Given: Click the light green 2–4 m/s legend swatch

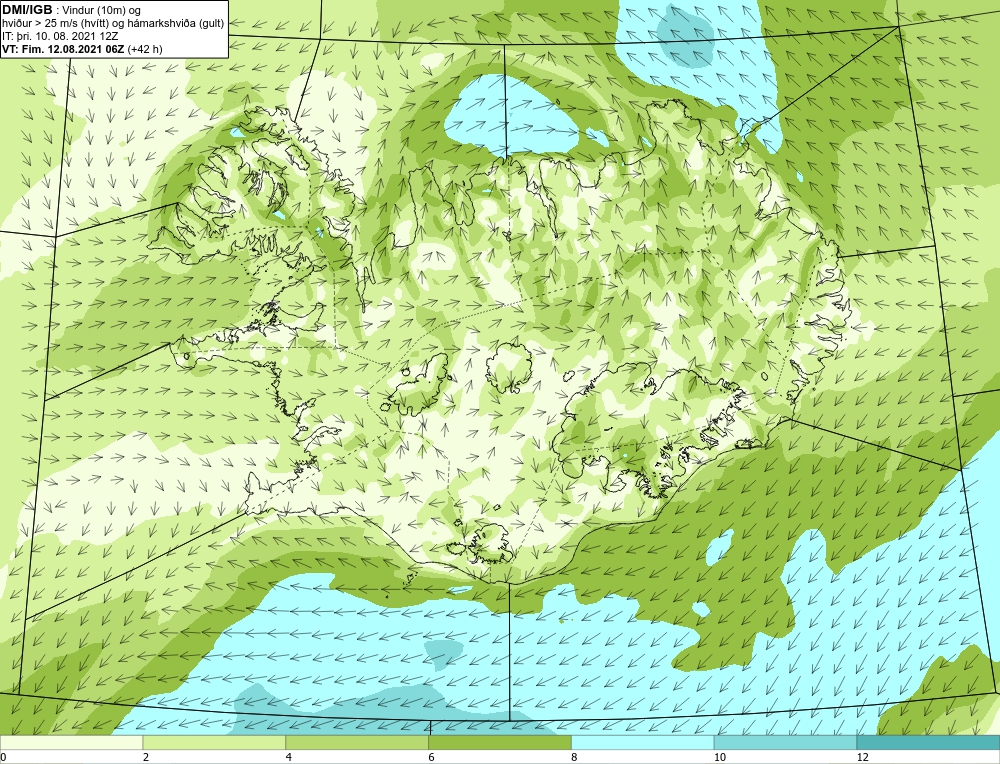Looking at the screenshot, I should click(214, 742).
